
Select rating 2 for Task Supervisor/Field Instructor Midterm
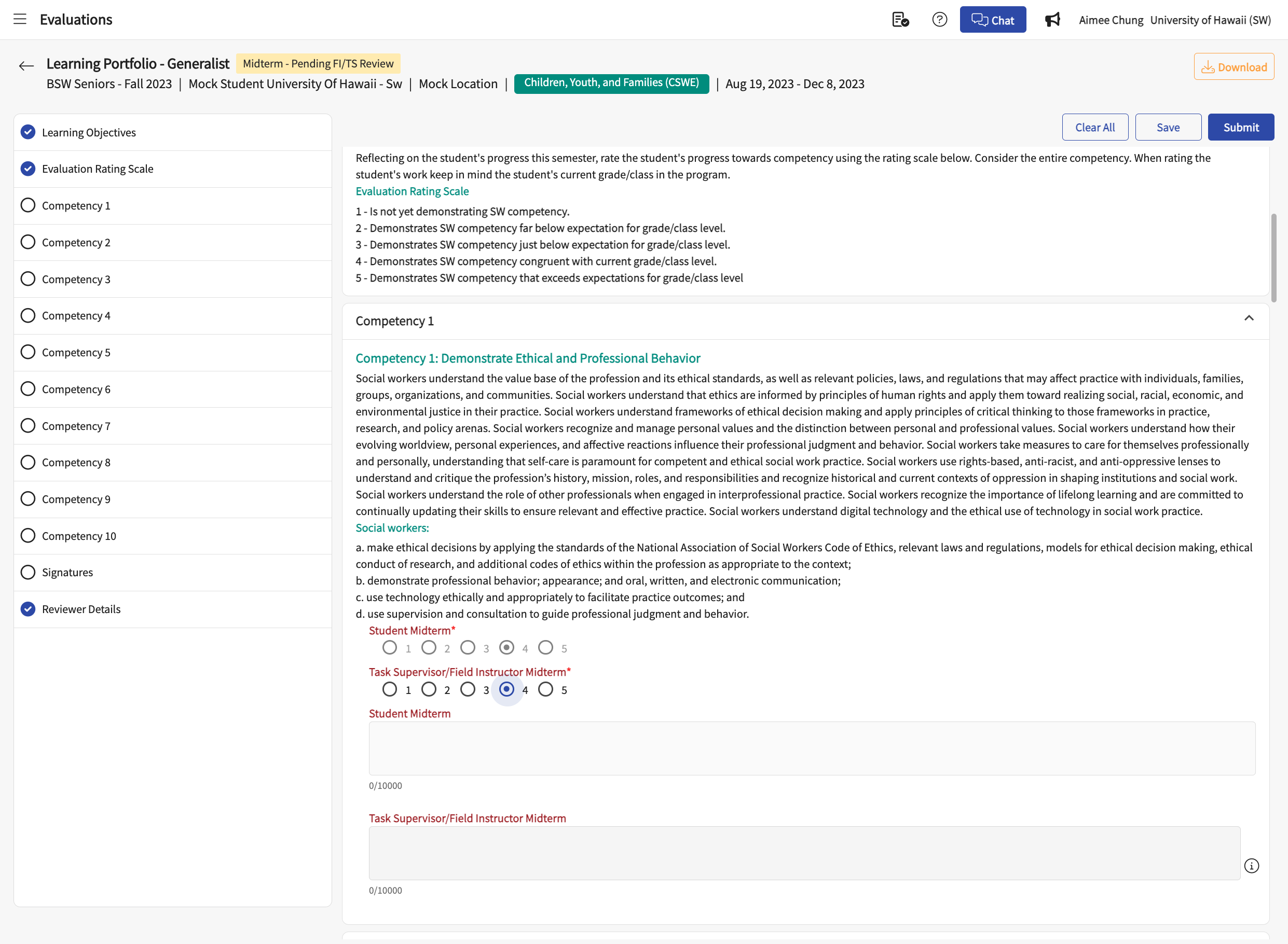[429, 689]
